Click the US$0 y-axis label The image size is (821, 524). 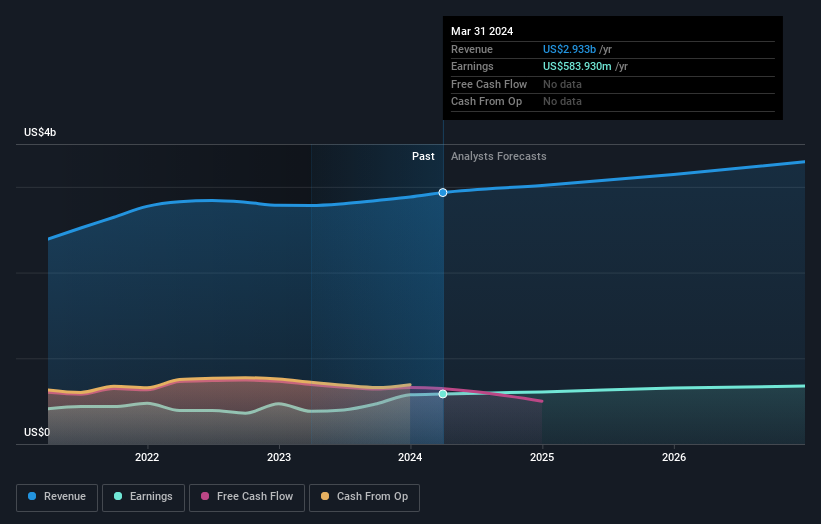(37, 432)
